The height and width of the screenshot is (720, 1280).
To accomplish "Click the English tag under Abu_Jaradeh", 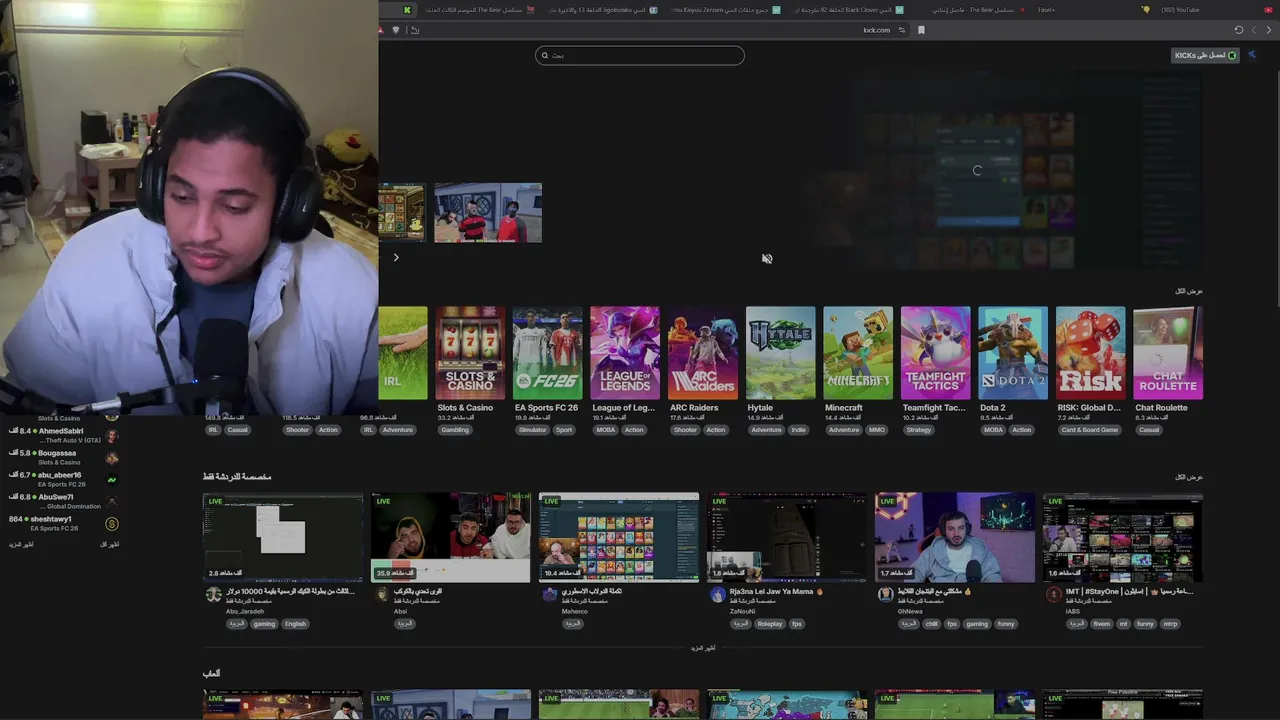I will (295, 624).
